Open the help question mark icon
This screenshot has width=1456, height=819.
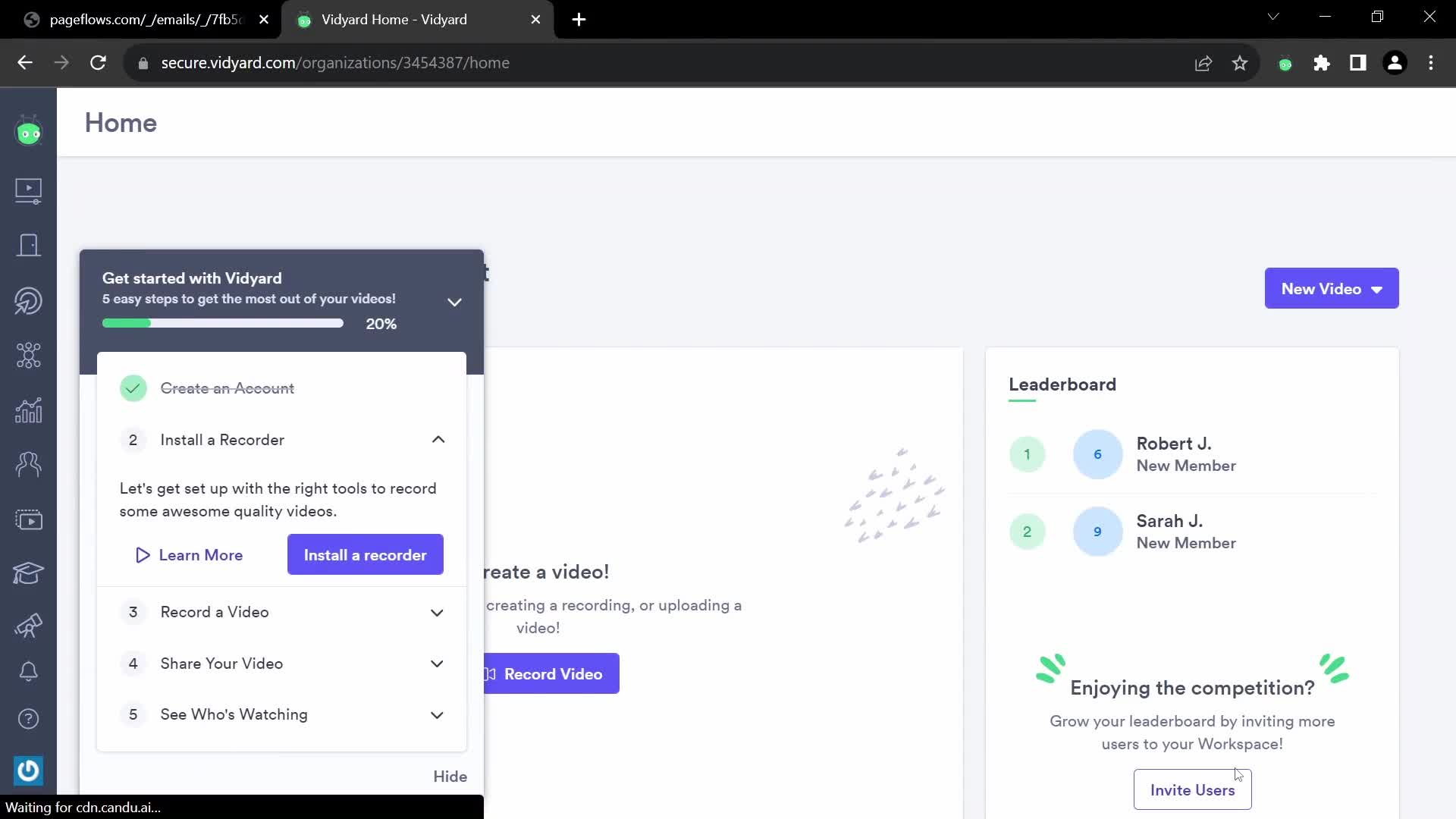point(29,719)
